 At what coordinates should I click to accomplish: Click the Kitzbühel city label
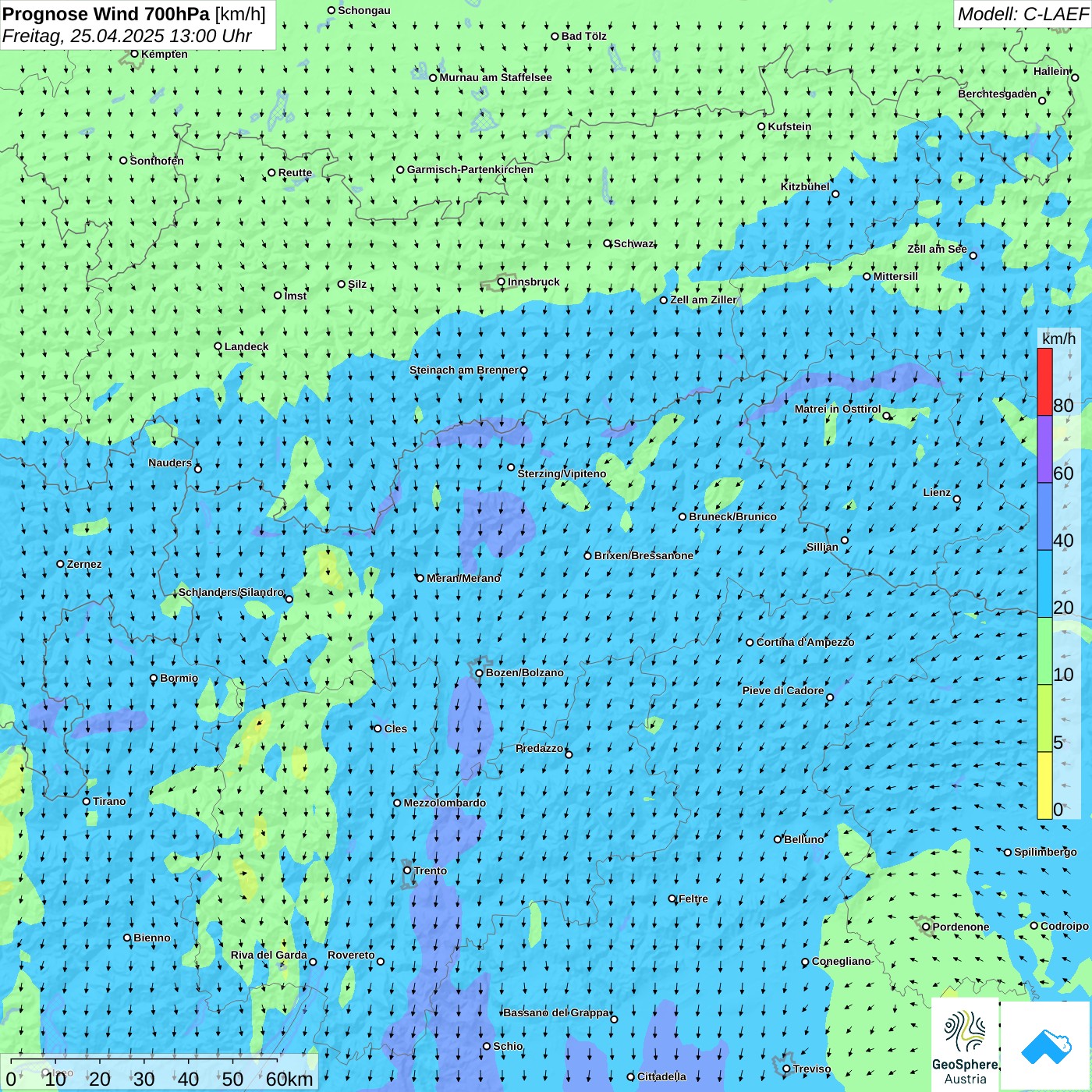[805, 186]
